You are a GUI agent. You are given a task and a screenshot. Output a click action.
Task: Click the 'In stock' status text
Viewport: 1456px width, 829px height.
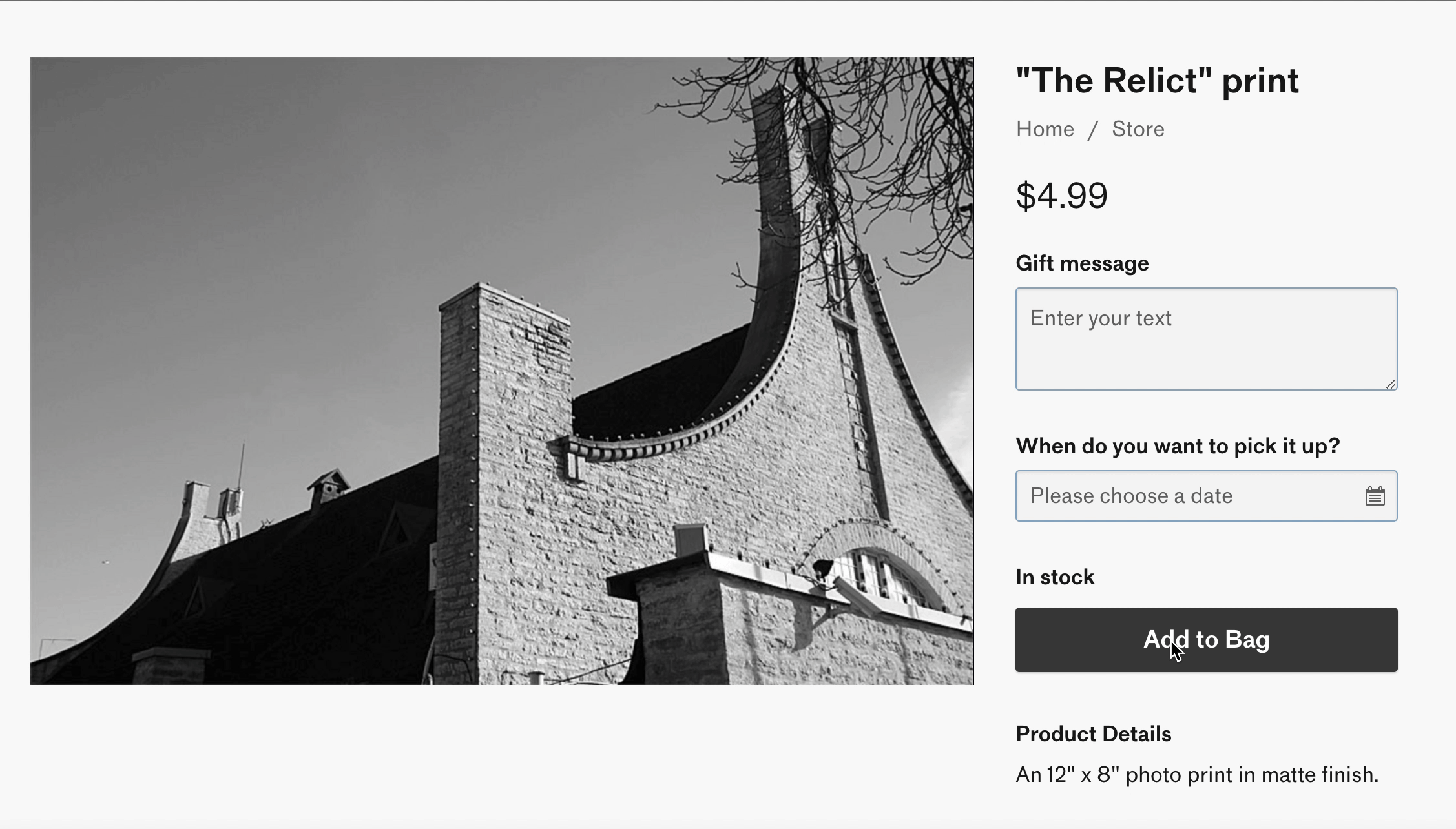[1055, 577]
